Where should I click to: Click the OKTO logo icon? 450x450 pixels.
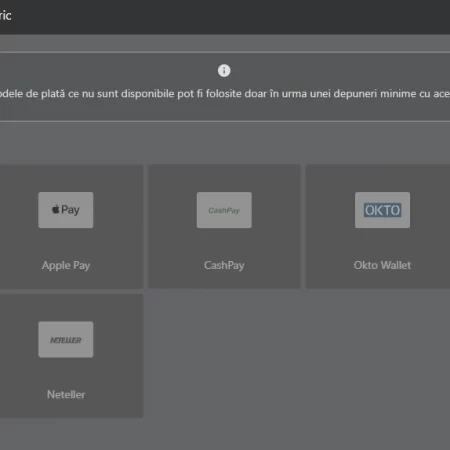382,210
